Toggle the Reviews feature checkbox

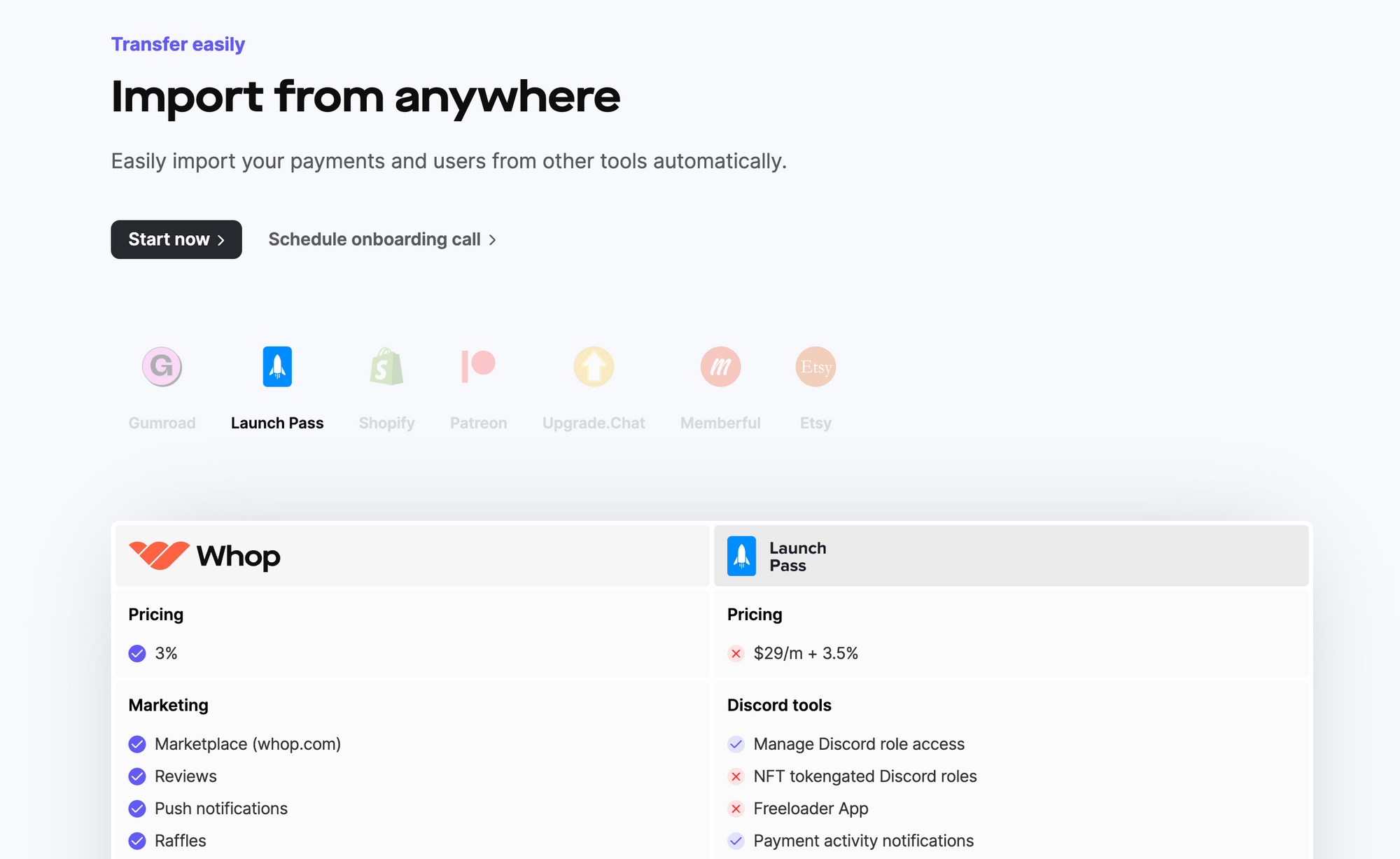point(137,776)
